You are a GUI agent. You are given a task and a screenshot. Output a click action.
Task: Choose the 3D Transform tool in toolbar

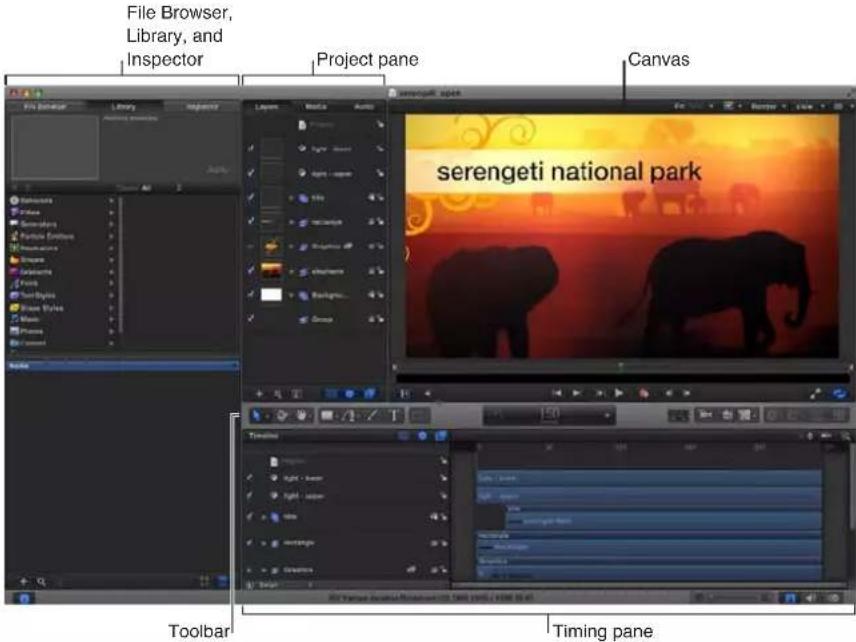pos(282,416)
